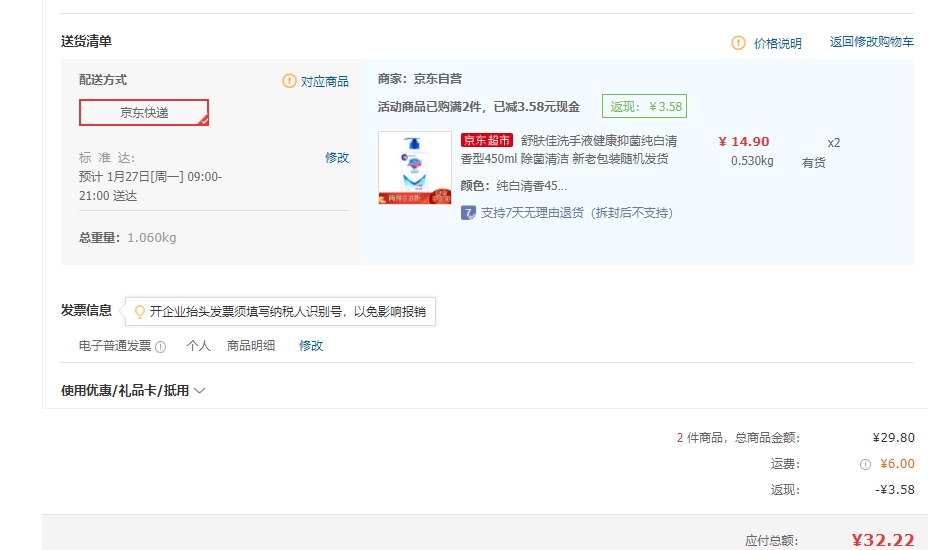Click the 商家：京东自营 merchant label
Image resolution: width=928 pixels, height=550 pixels.
pyautogui.click(x=420, y=79)
